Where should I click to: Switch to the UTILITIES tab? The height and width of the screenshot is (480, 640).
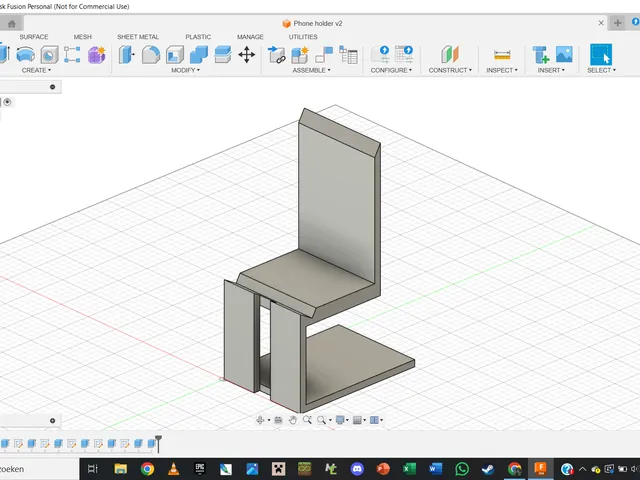click(x=303, y=37)
